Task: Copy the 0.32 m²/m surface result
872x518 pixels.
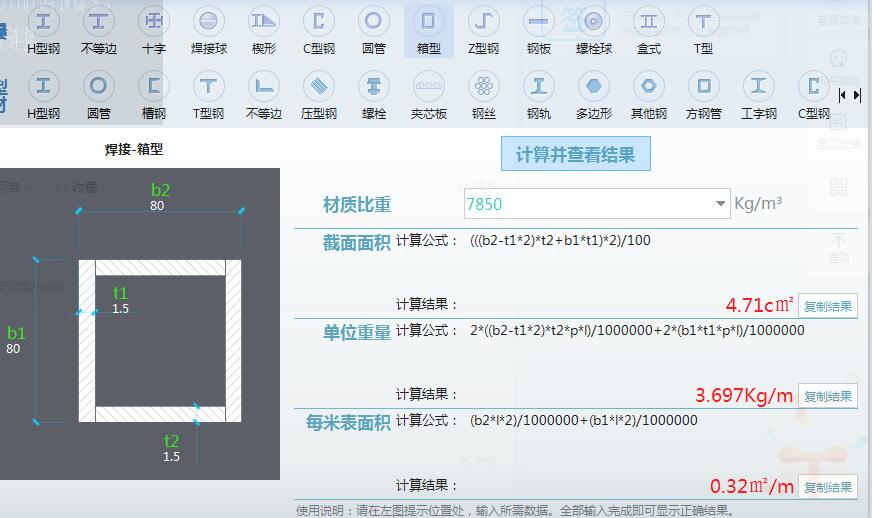Action: click(828, 487)
